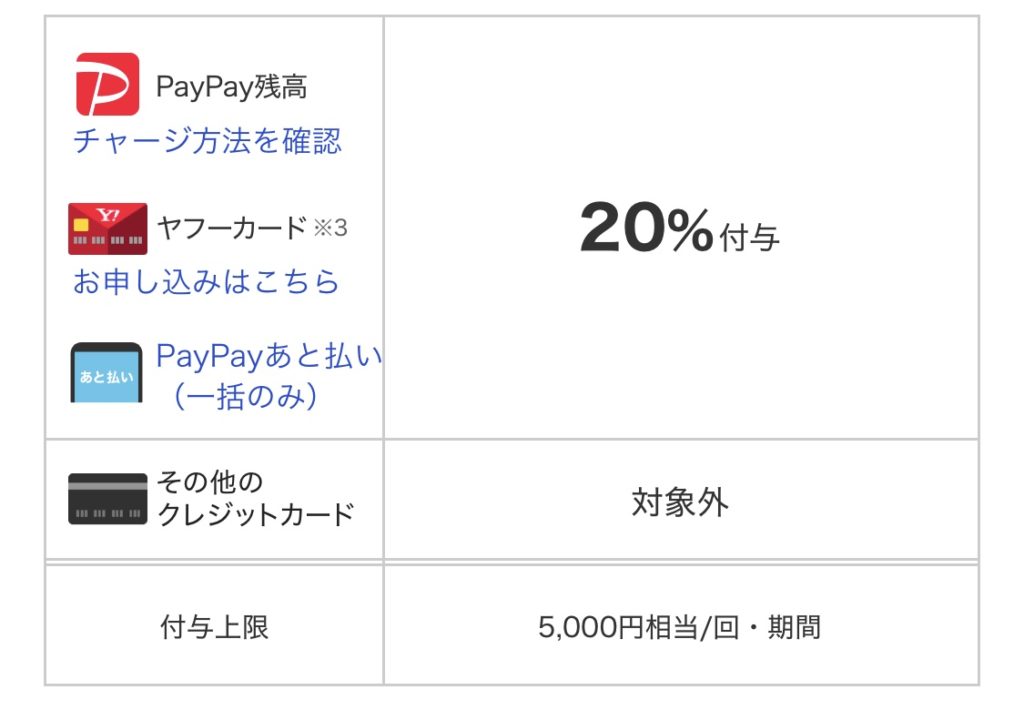Select the PayPay残高 label
Viewport: 1024px width, 710px height.
tap(231, 86)
